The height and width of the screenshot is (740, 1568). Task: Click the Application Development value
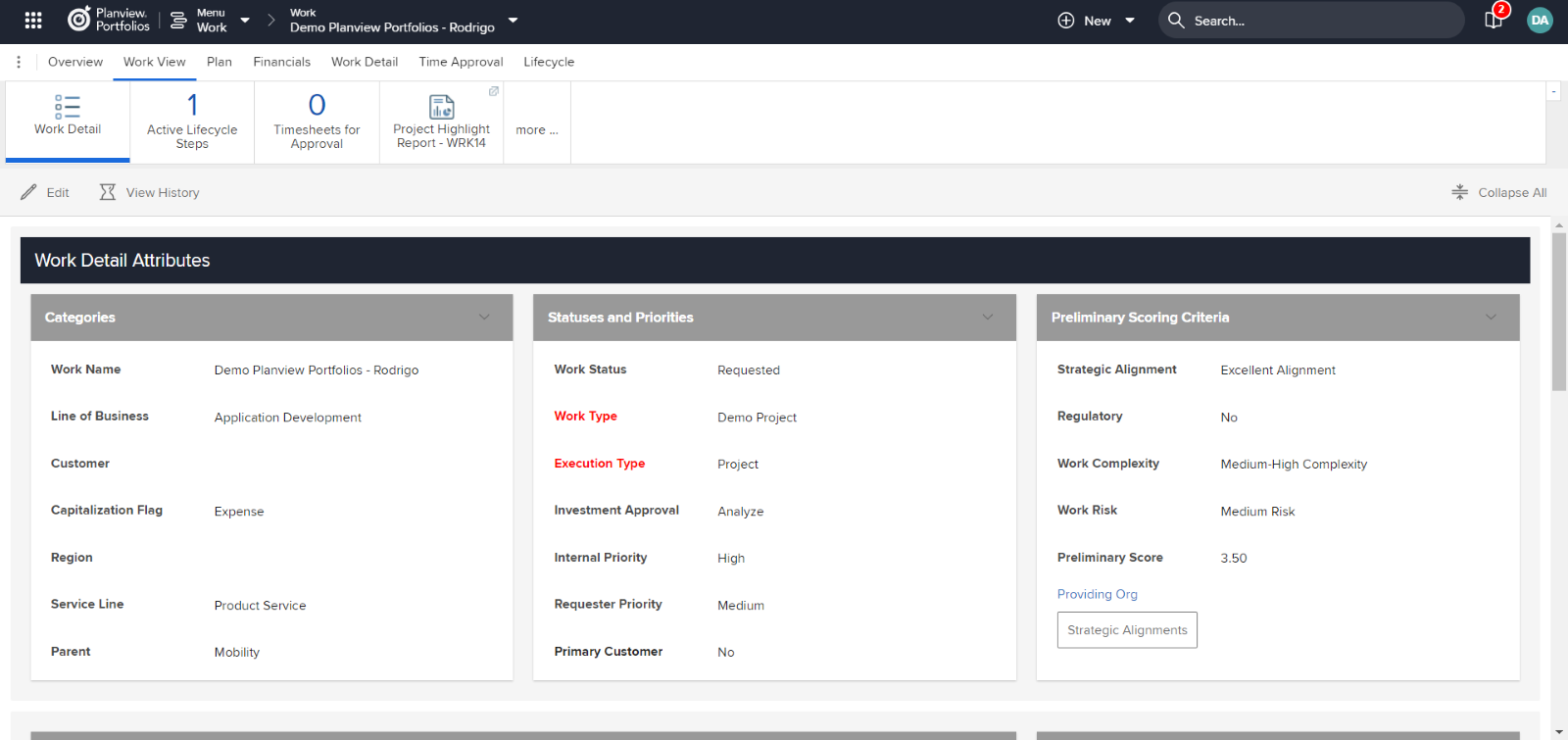[x=288, y=418]
